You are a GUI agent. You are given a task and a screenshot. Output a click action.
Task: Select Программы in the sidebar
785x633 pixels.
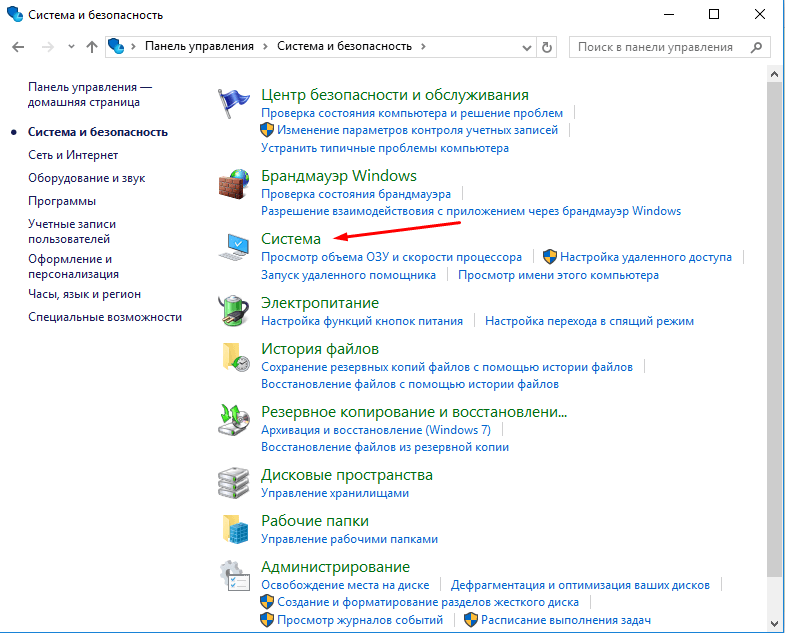(62, 201)
